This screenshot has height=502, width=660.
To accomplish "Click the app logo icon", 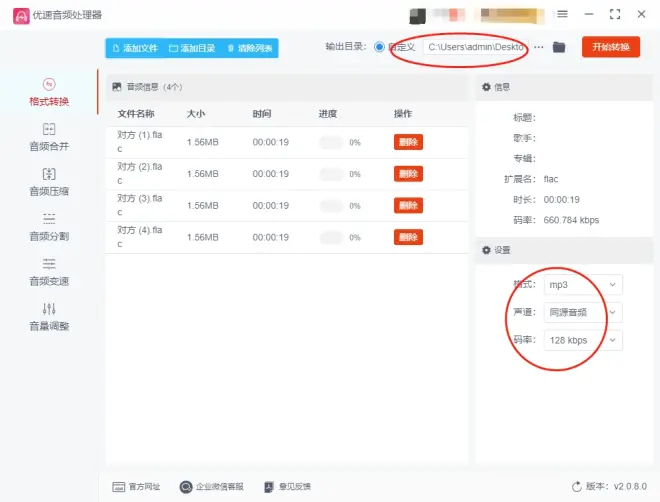I will 21,16.
